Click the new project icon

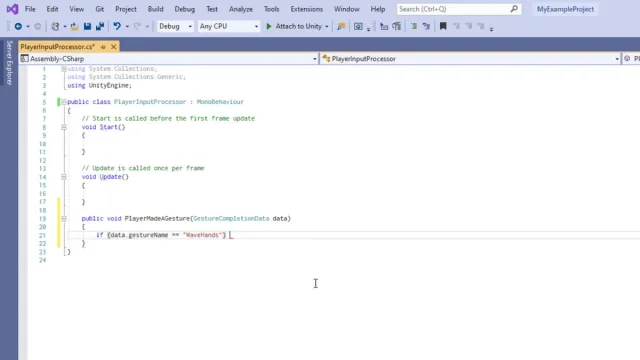[55, 27]
